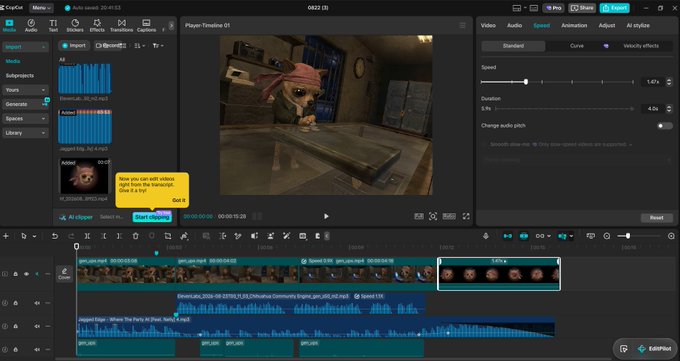Zoom out the timeline with minus magnifier

[x=607, y=236]
